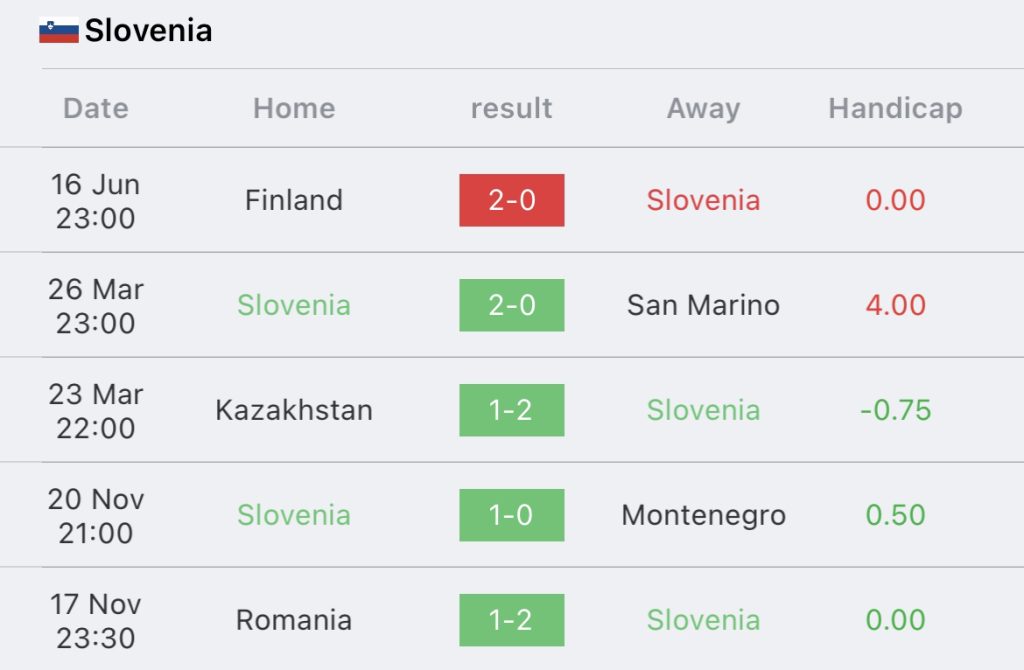Image resolution: width=1024 pixels, height=670 pixels.
Task: Open the green 2-0 San Marino result badge
Action: [x=511, y=305]
